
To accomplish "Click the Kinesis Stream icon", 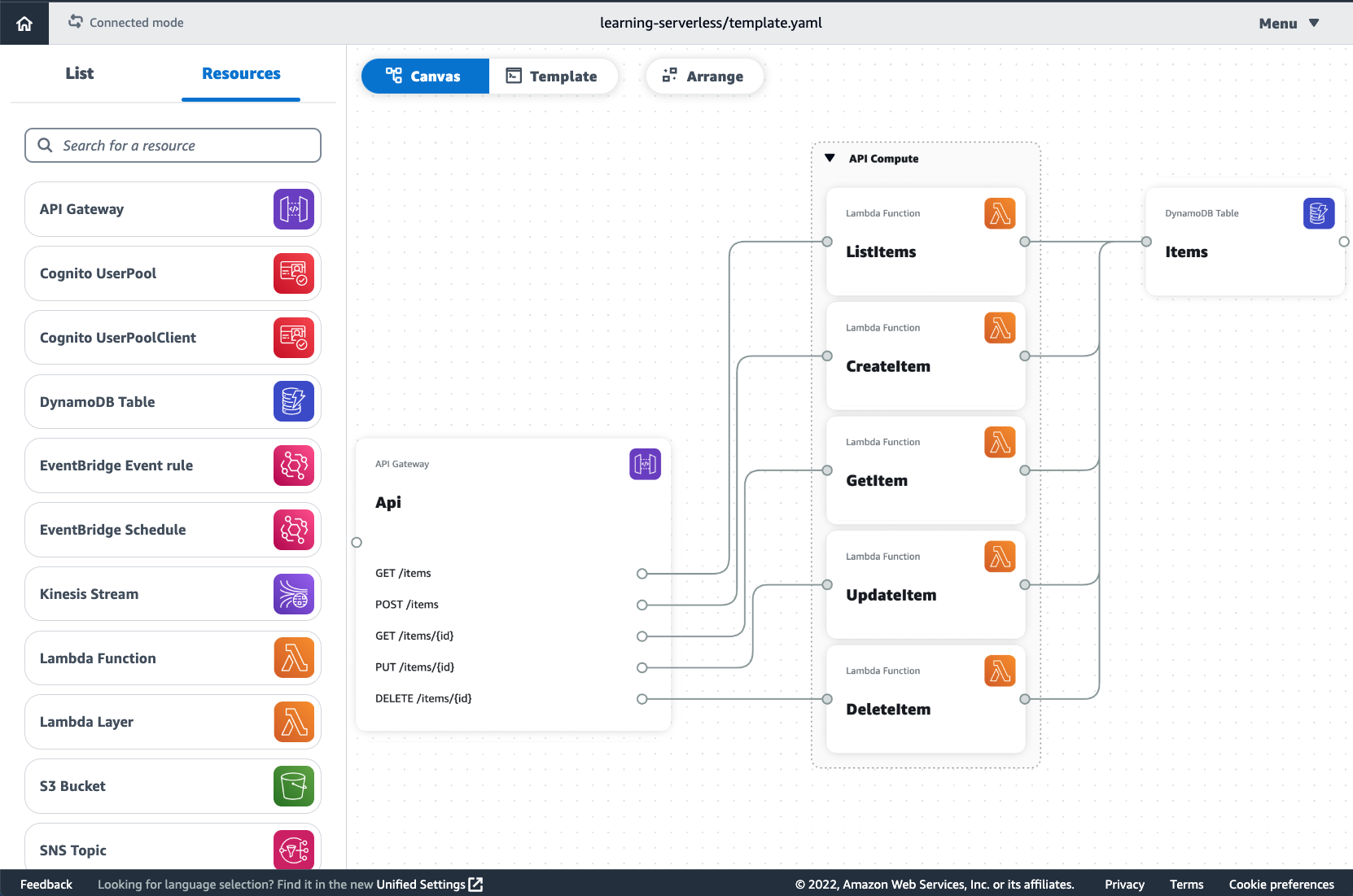I will [293, 594].
